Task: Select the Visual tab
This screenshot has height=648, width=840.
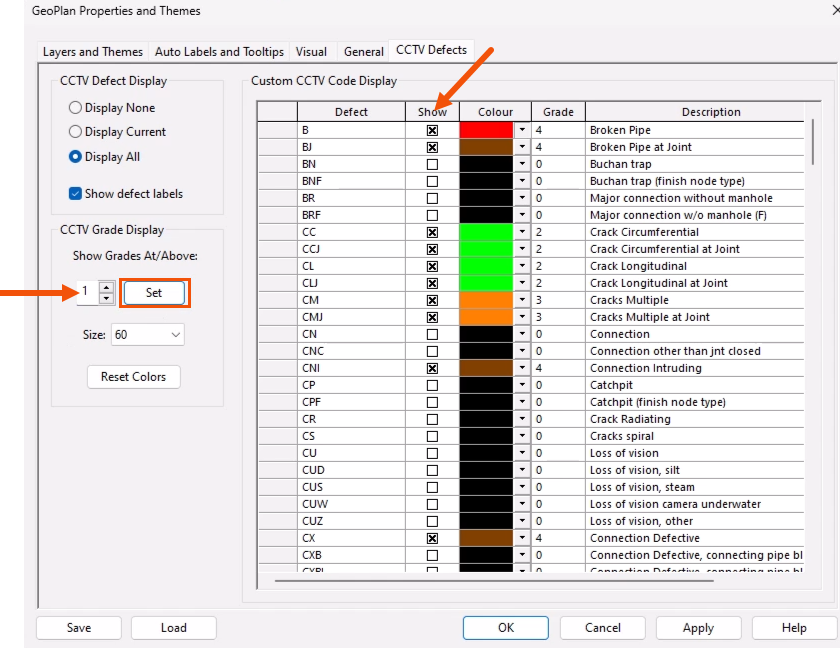Action: (311, 51)
